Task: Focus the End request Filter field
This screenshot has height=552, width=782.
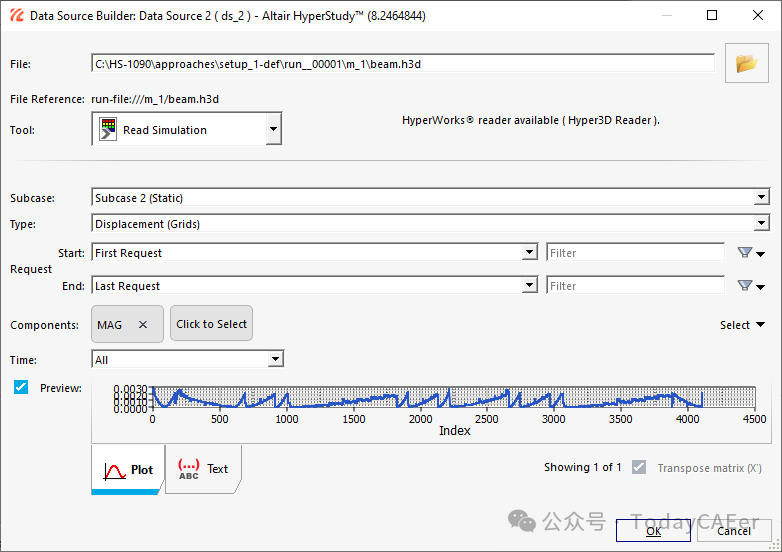Action: [x=635, y=286]
